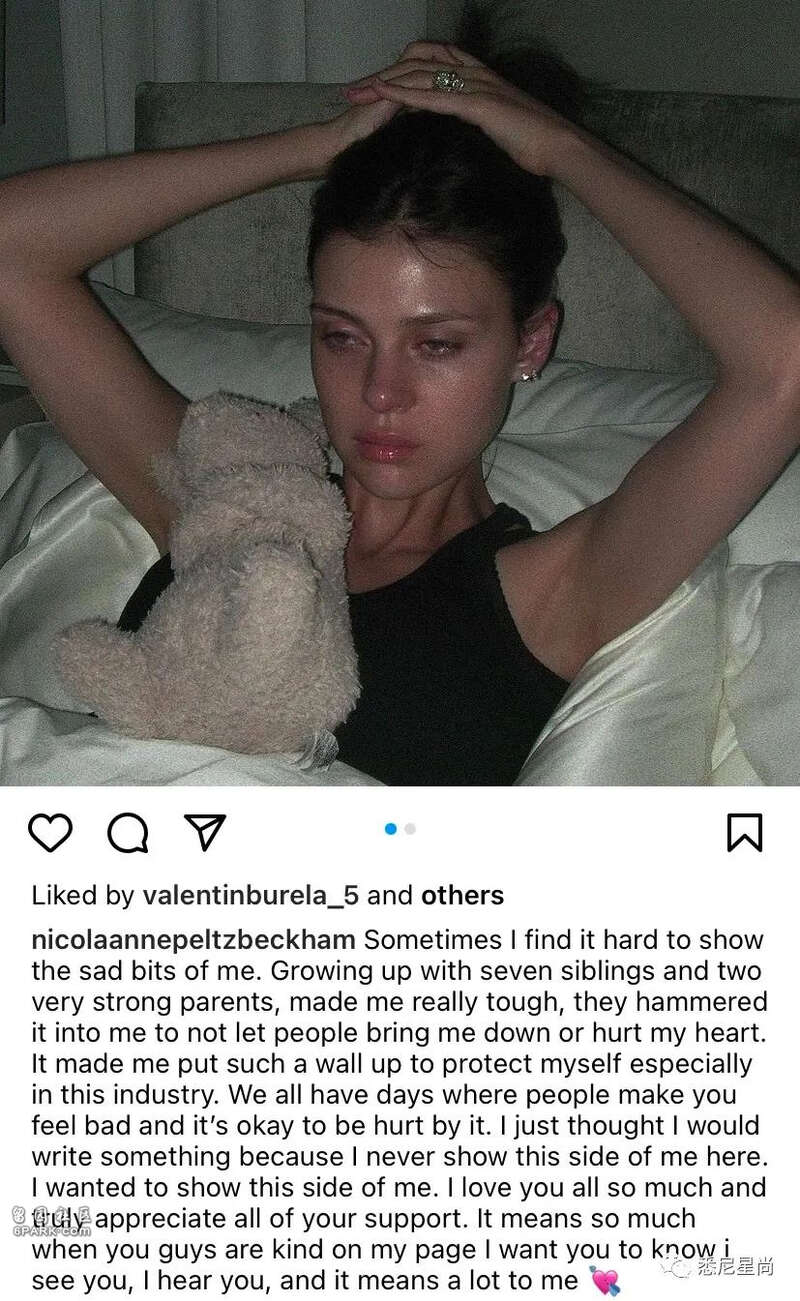Click the caption paragraph starting "Sometimes I find"
This screenshot has height=1301, width=800.
click(398, 1110)
